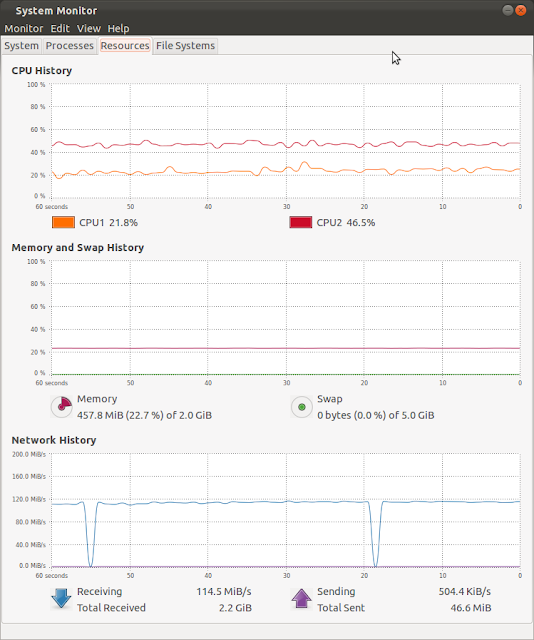Click the red CPU2 color swatch
This screenshot has width=534, height=640.
301,222
